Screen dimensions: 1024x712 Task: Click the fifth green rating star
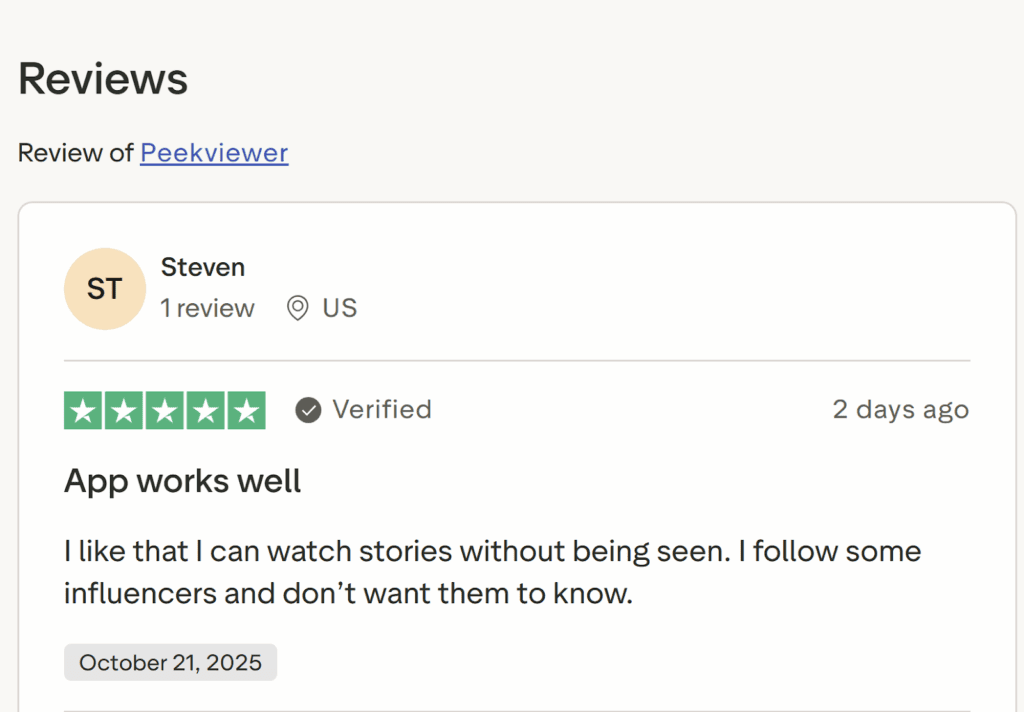point(245,410)
